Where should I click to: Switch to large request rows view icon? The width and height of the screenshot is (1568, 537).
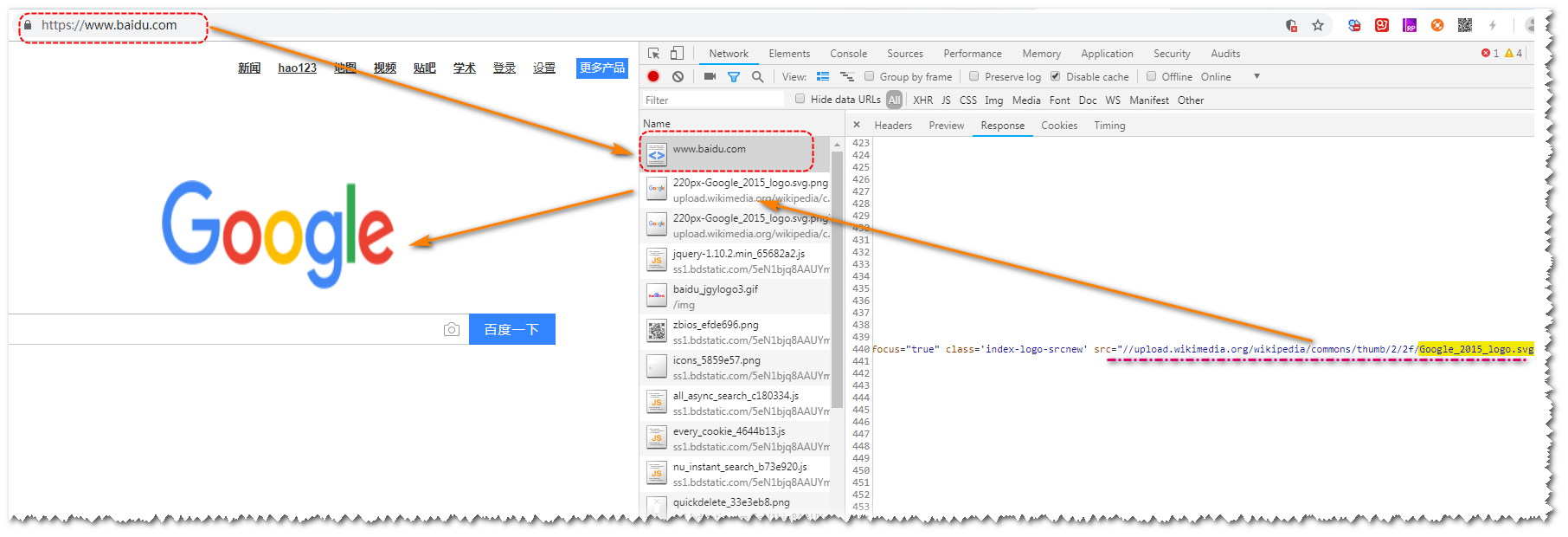click(x=823, y=76)
